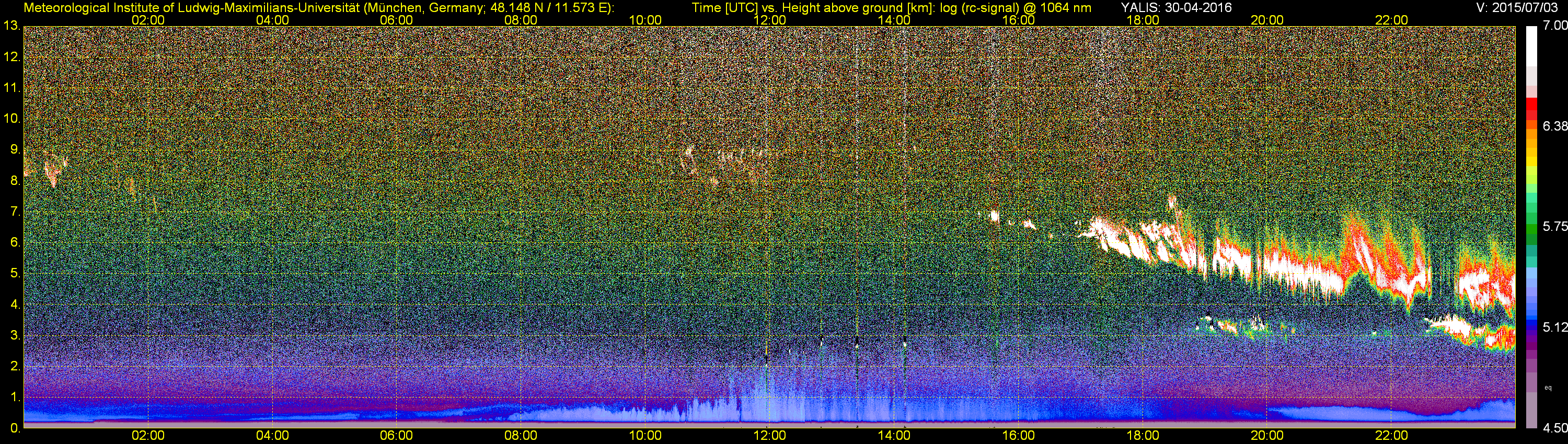Click the 6.38 value on the color scale
1568x444 pixels.
click(1555, 126)
